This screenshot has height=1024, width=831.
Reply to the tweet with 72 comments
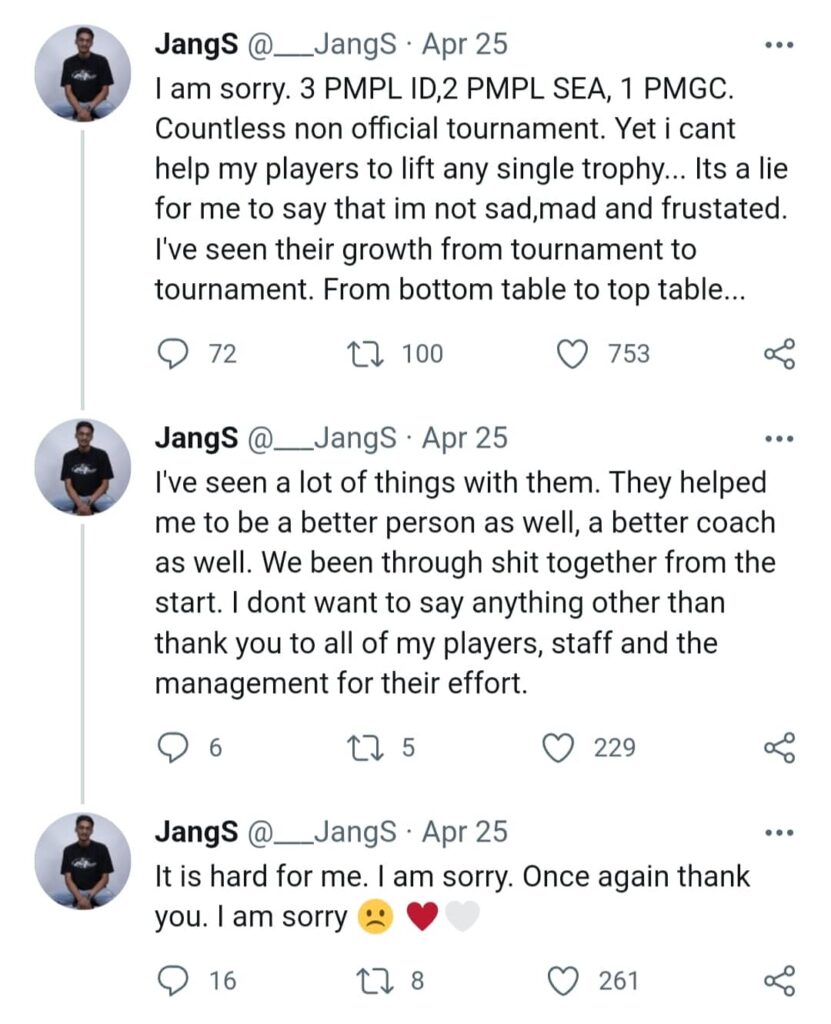(174, 354)
